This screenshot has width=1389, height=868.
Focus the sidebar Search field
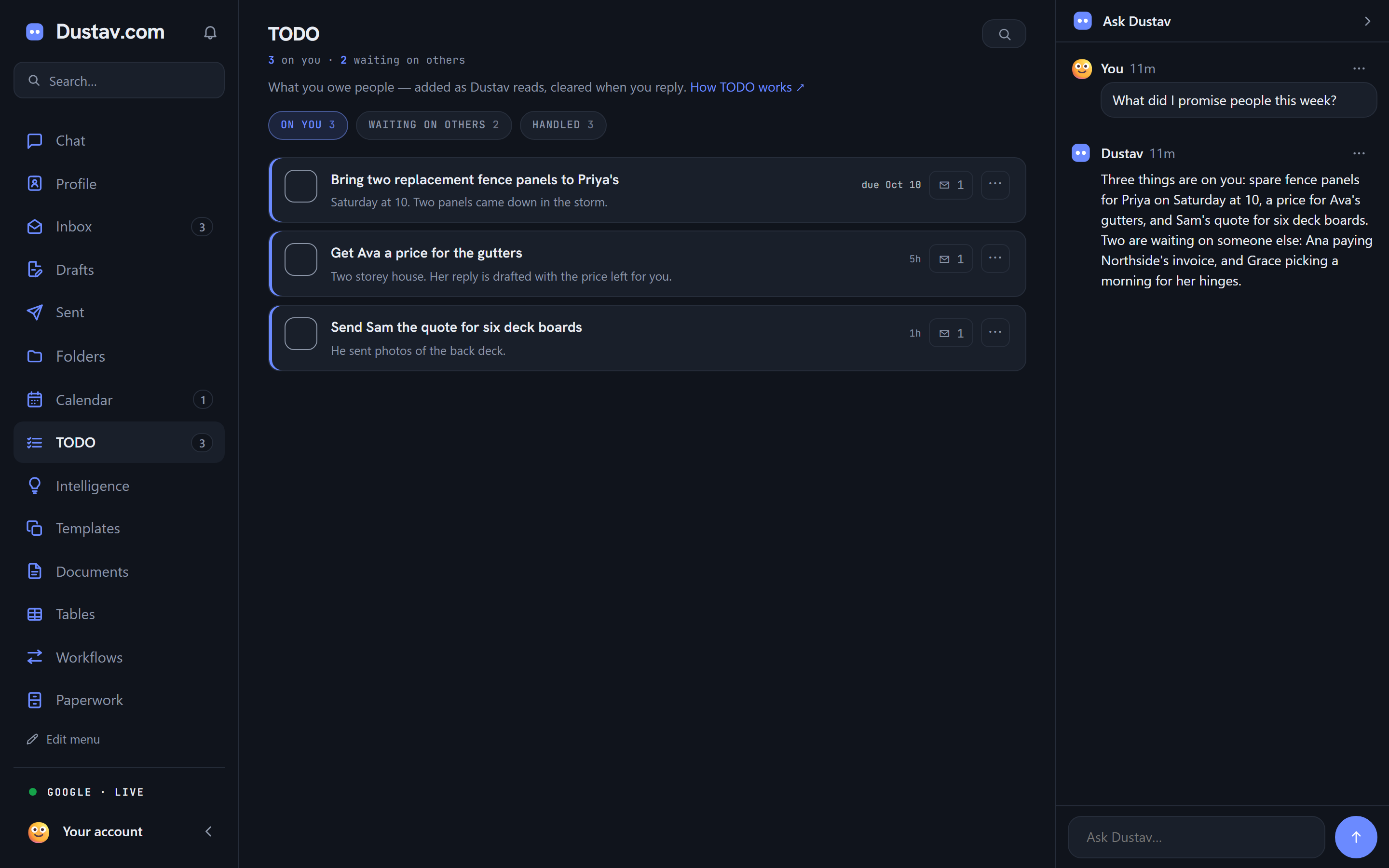119,81
